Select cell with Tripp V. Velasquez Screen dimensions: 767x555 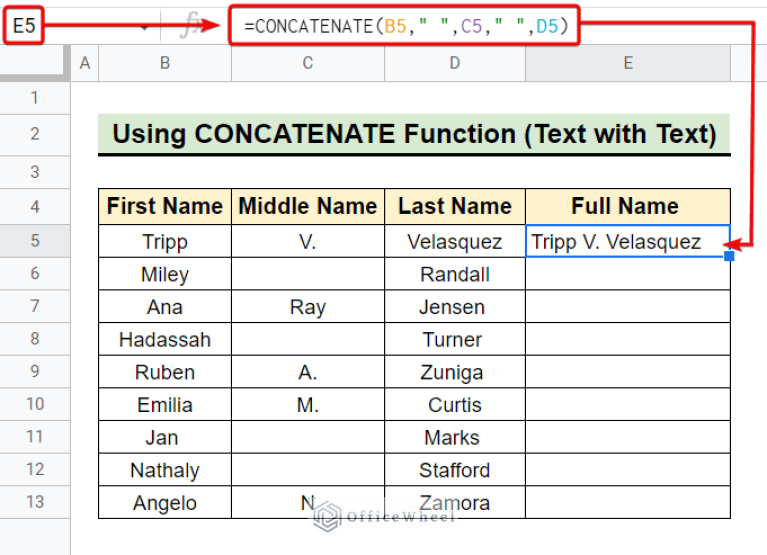coord(628,241)
